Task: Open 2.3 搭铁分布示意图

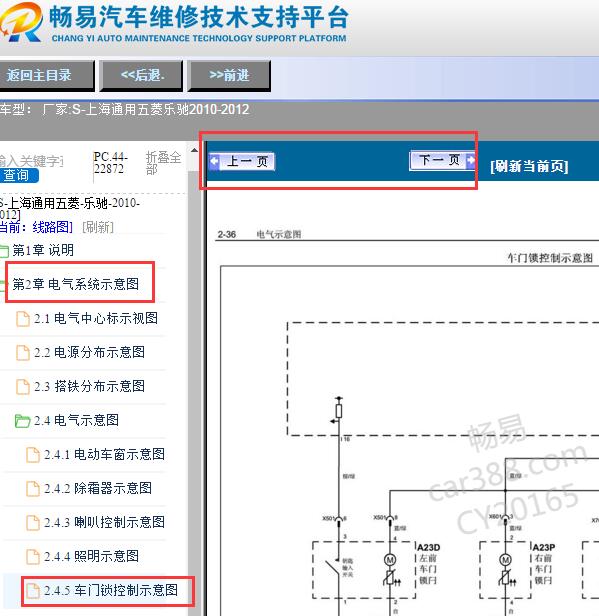Action: (x=89, y=387)
